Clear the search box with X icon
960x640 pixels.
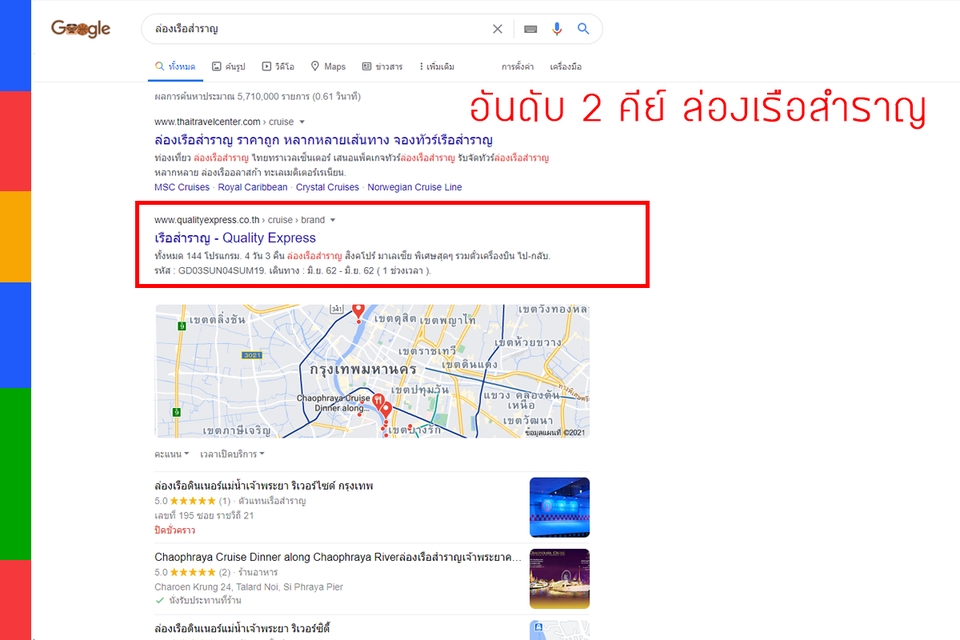[497, 29]
